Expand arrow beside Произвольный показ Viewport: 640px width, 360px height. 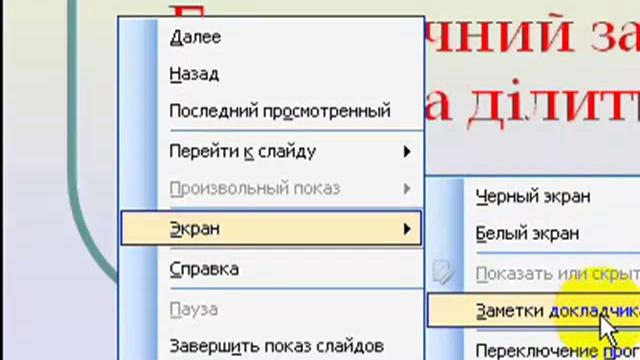point(407,189)
